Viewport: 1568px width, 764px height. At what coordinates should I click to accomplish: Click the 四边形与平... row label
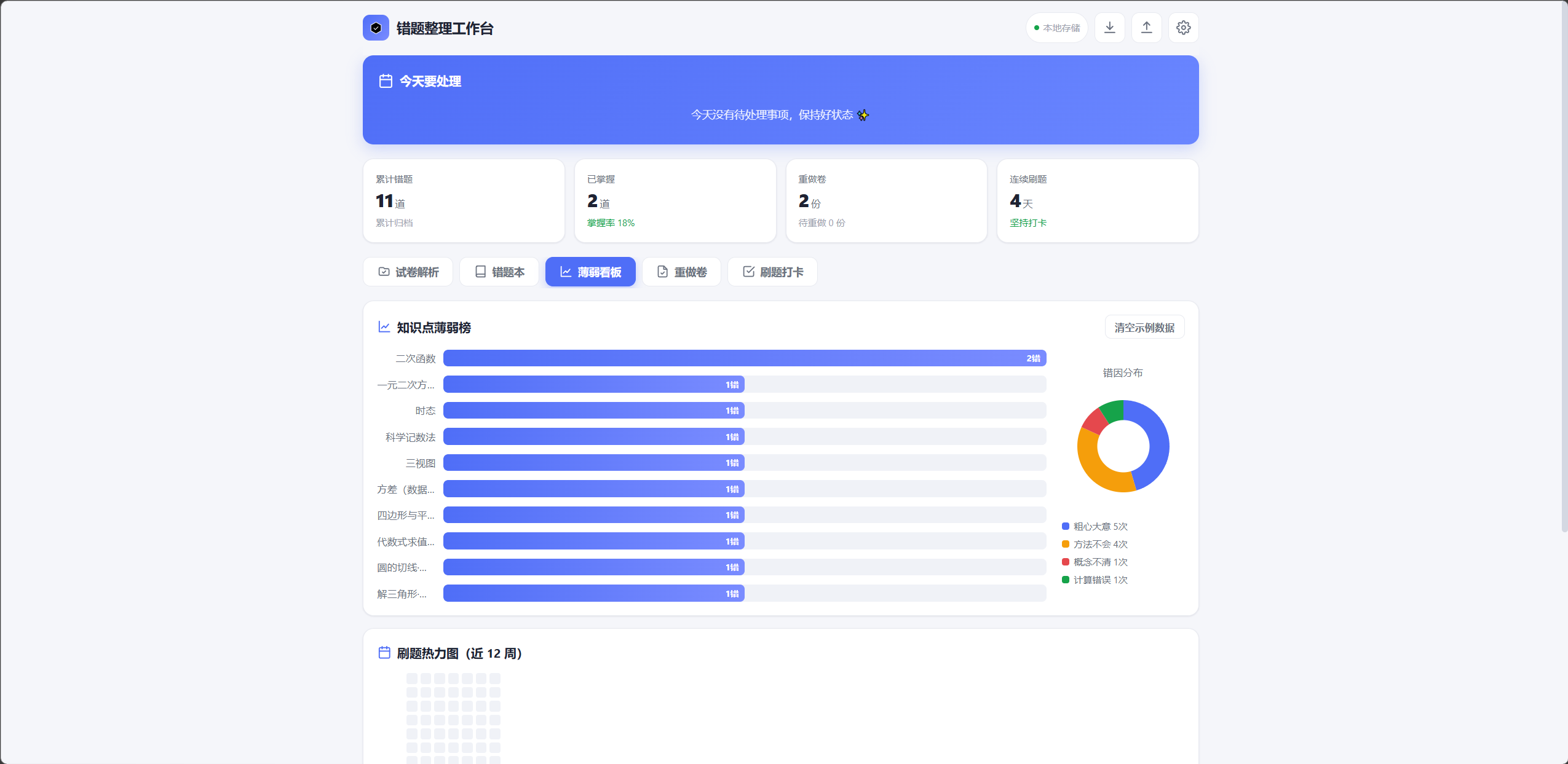406,515
